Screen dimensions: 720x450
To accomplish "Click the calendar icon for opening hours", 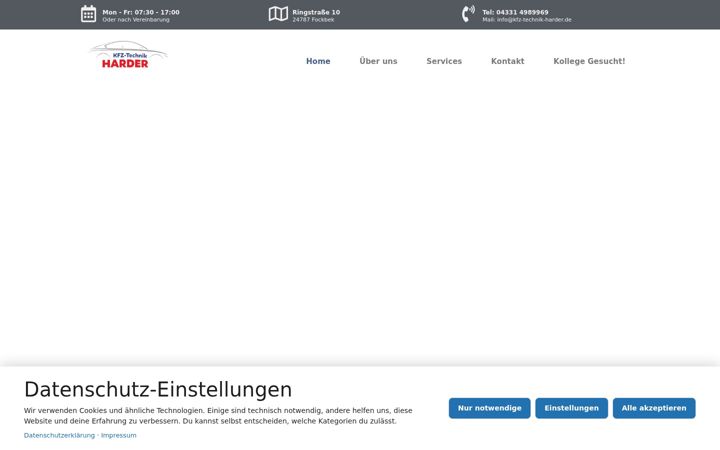I will tap(88, 14).
